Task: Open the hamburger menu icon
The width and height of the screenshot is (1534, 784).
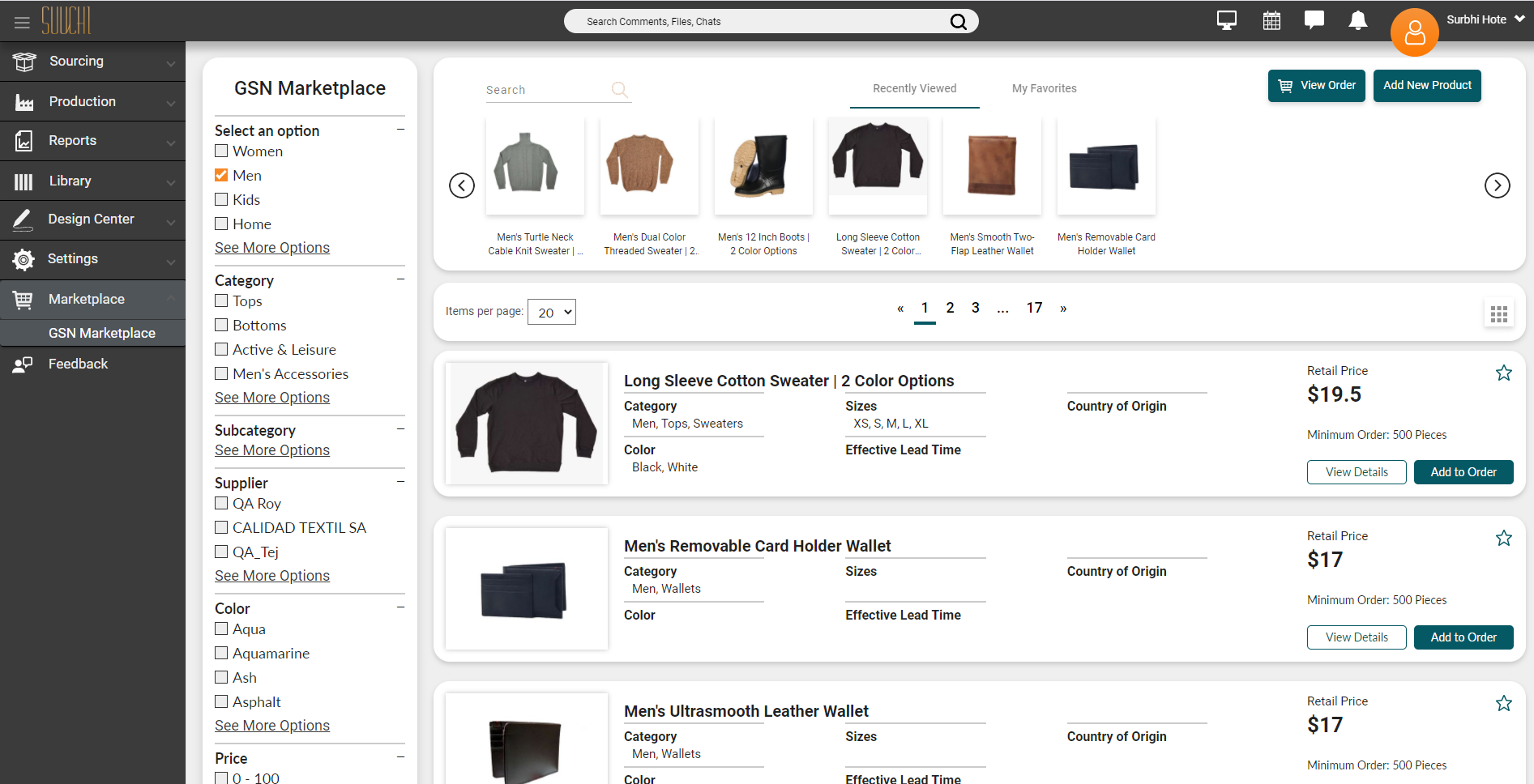Action: tap(22, 23)
